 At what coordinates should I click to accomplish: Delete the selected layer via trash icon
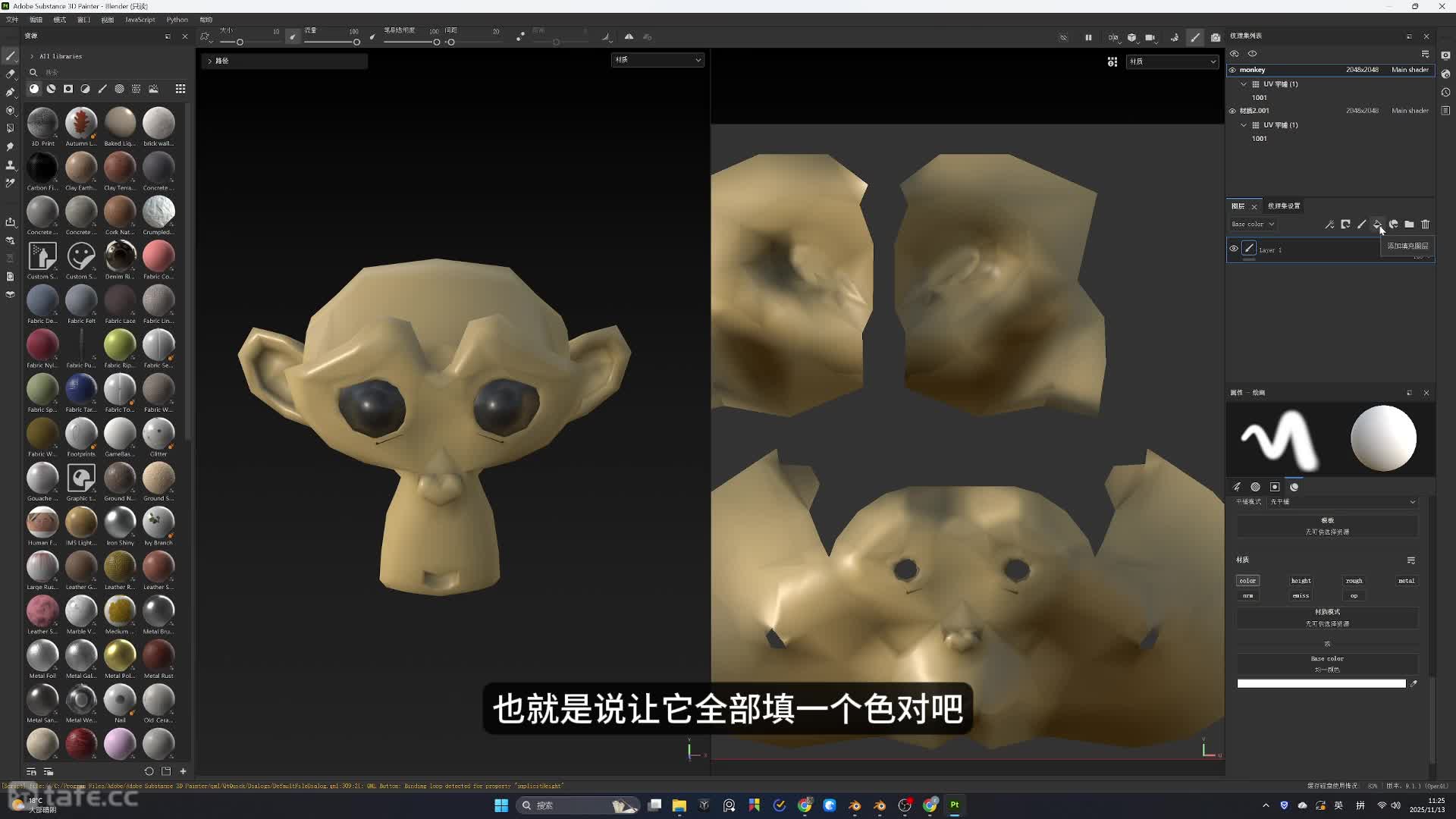pos(1426,224)
